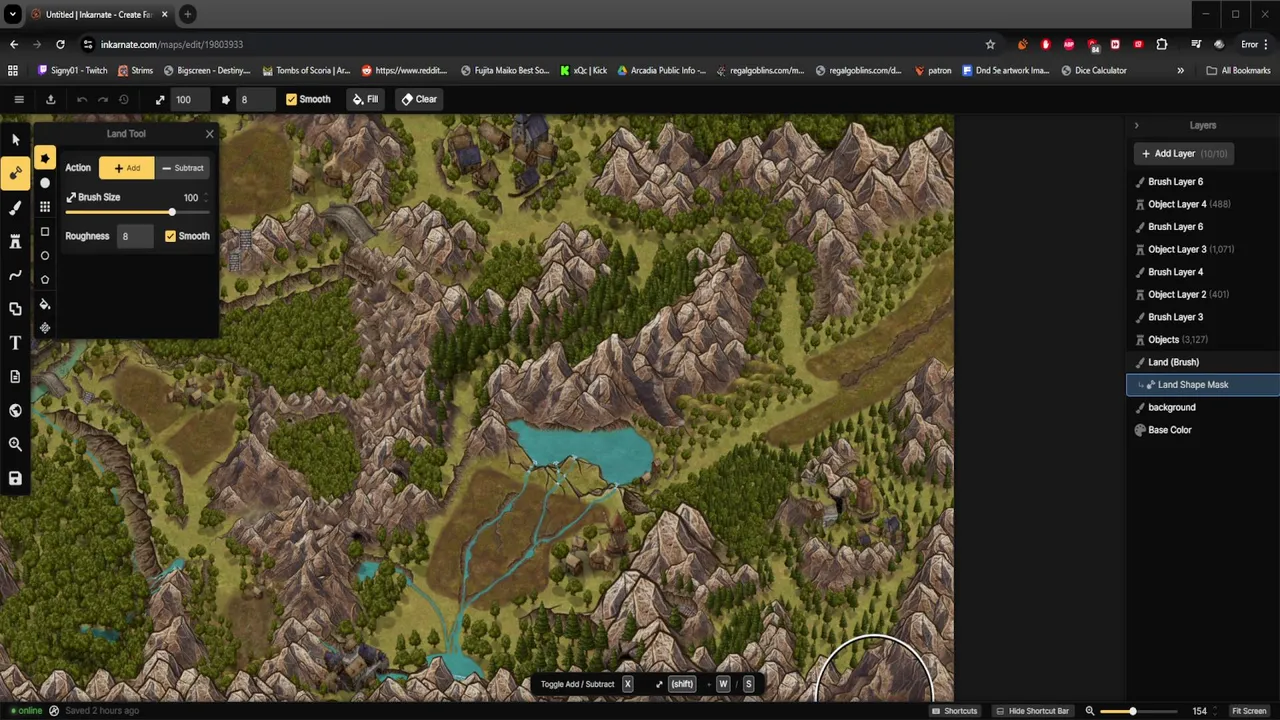The width and height of the screenshot is (1280, 720).
Task: Choose the round circle brush shape
Action: click(x=45, y=183)
